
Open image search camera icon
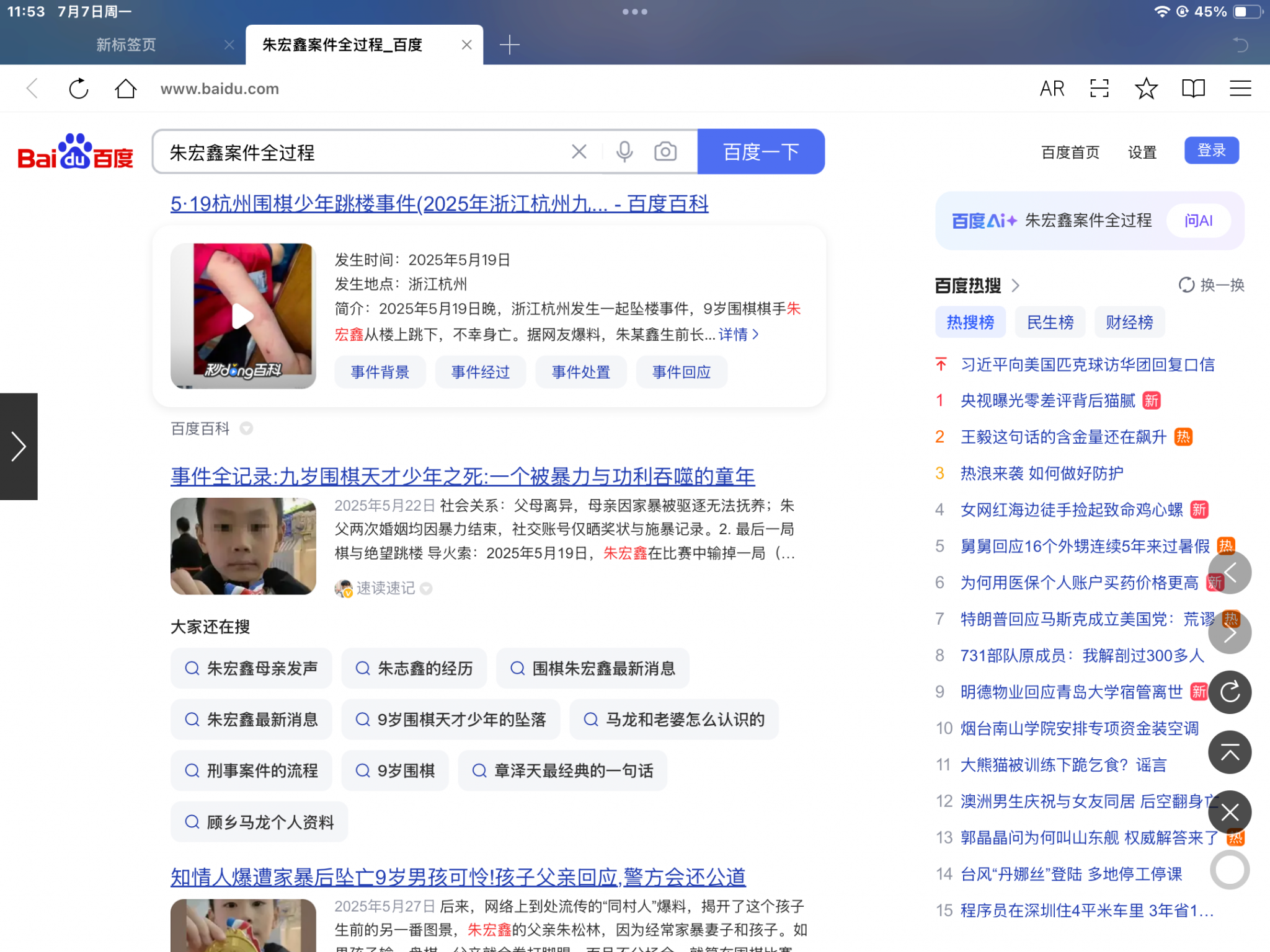point(665,152)
